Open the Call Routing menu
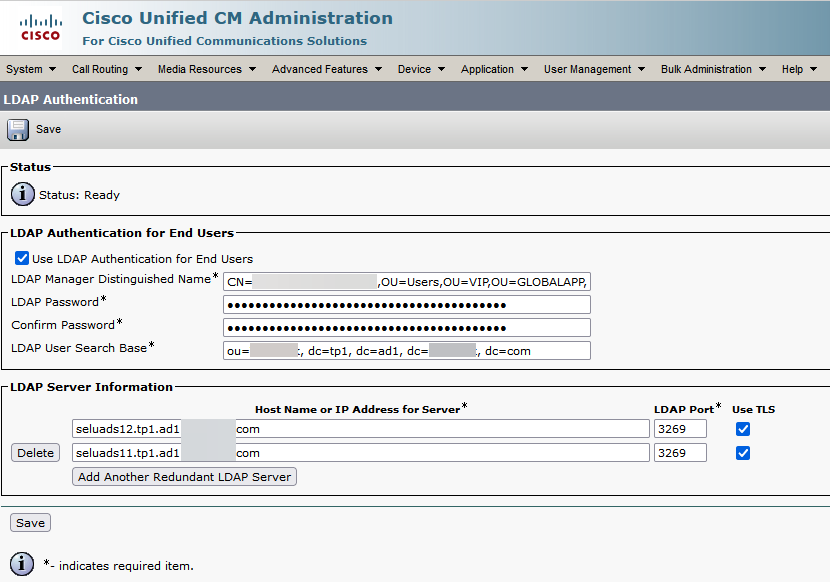This screenshot has height=582, width=830. tap(106, 69)
